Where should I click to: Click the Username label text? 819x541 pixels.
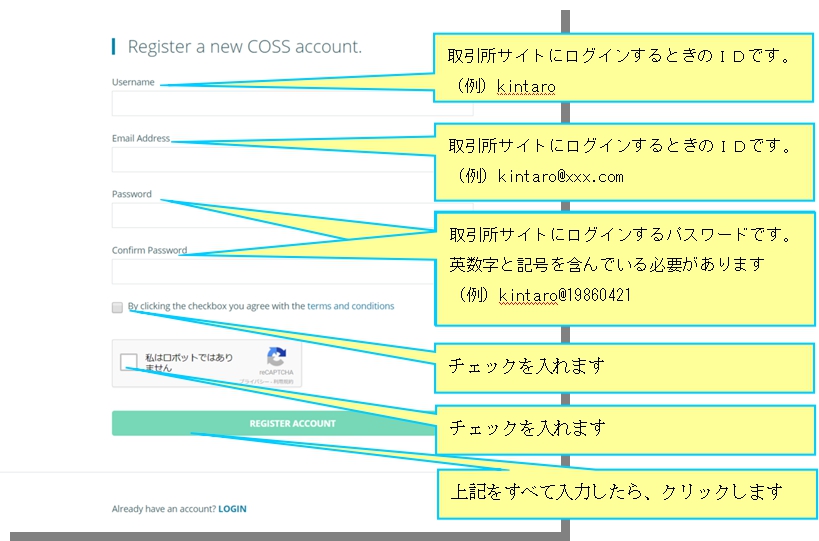(x=133, y=82)
